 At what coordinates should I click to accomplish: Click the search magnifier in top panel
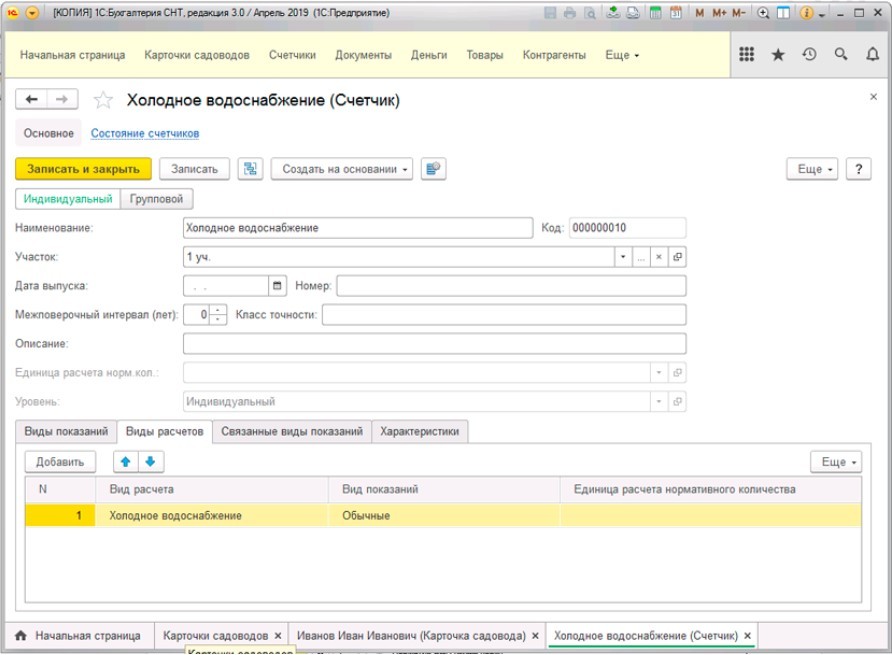(x=841, y=55)
